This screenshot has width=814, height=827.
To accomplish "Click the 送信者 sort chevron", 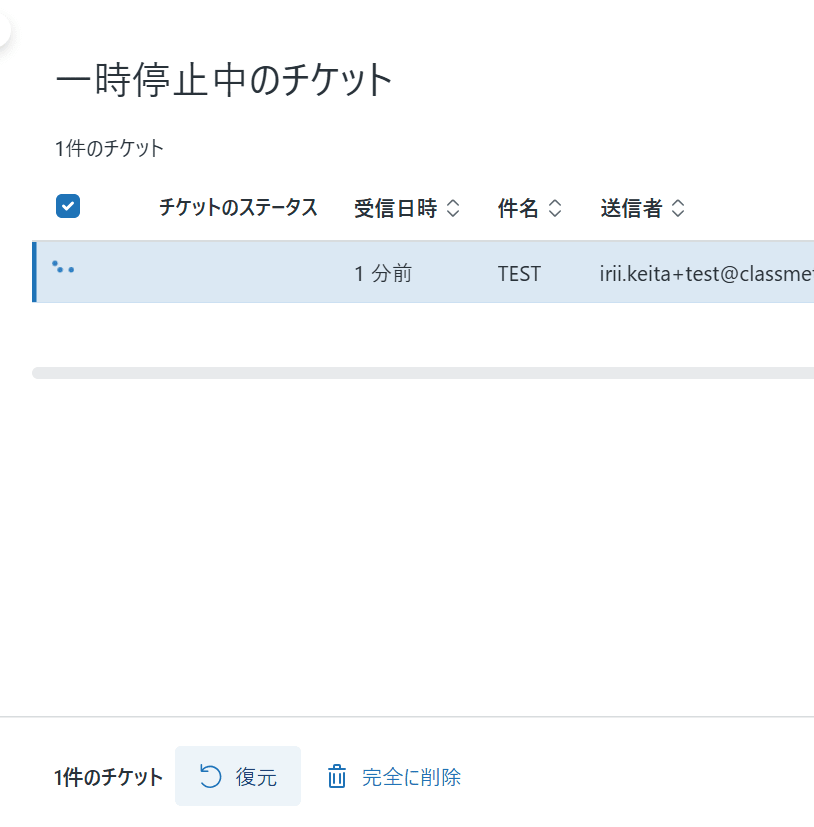I will [x=678, y=209].
